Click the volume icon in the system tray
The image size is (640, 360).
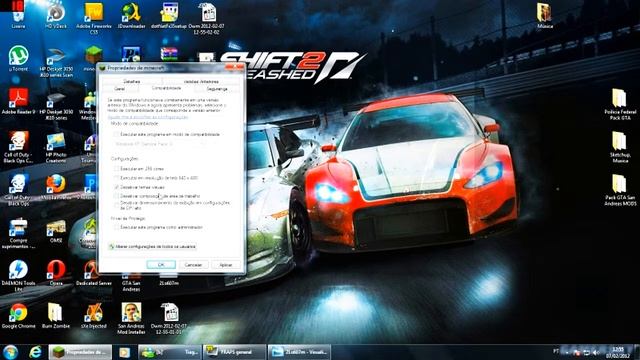coord(596,352)
